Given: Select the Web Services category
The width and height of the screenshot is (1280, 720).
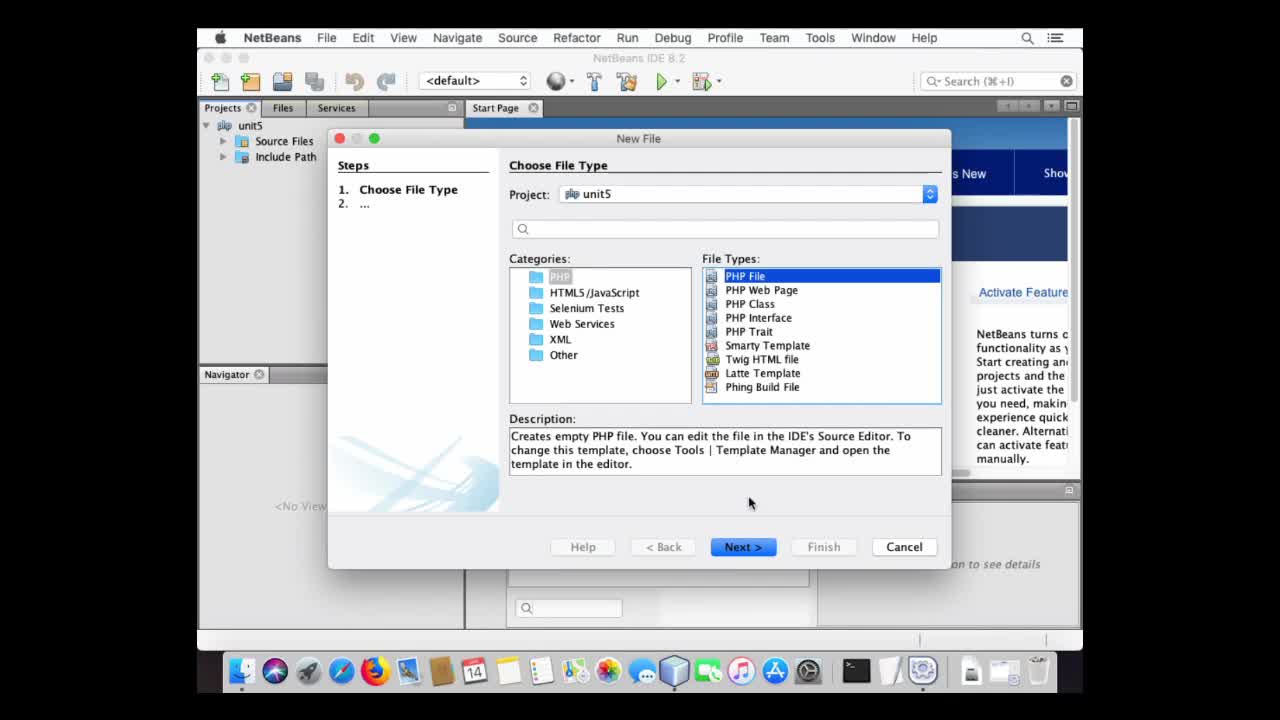Looking at the screenshot, I should pos(582,324).
